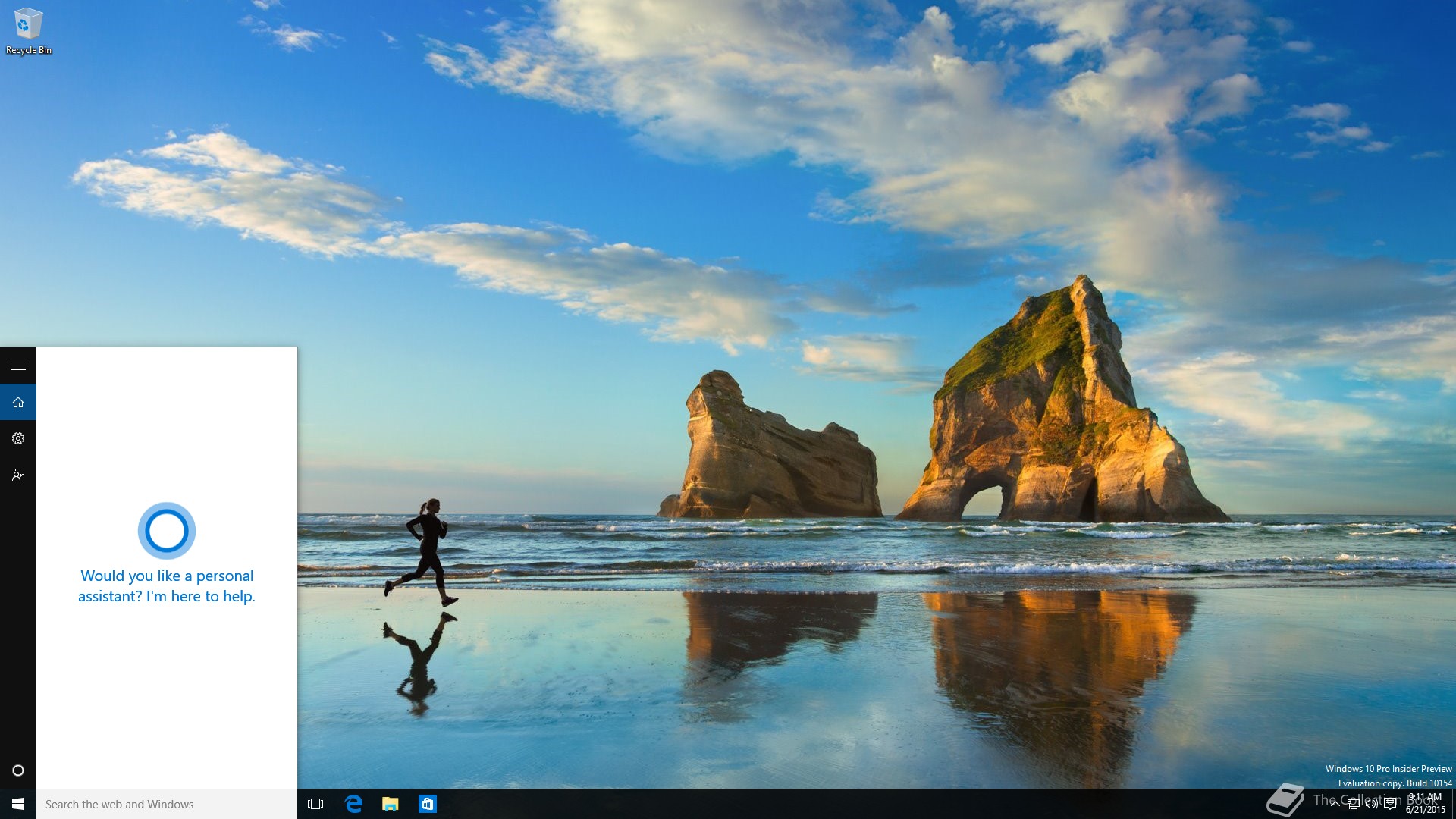Open Cortana settings gear icon
Screen dimensions: 1456x819
coord(18,438)
